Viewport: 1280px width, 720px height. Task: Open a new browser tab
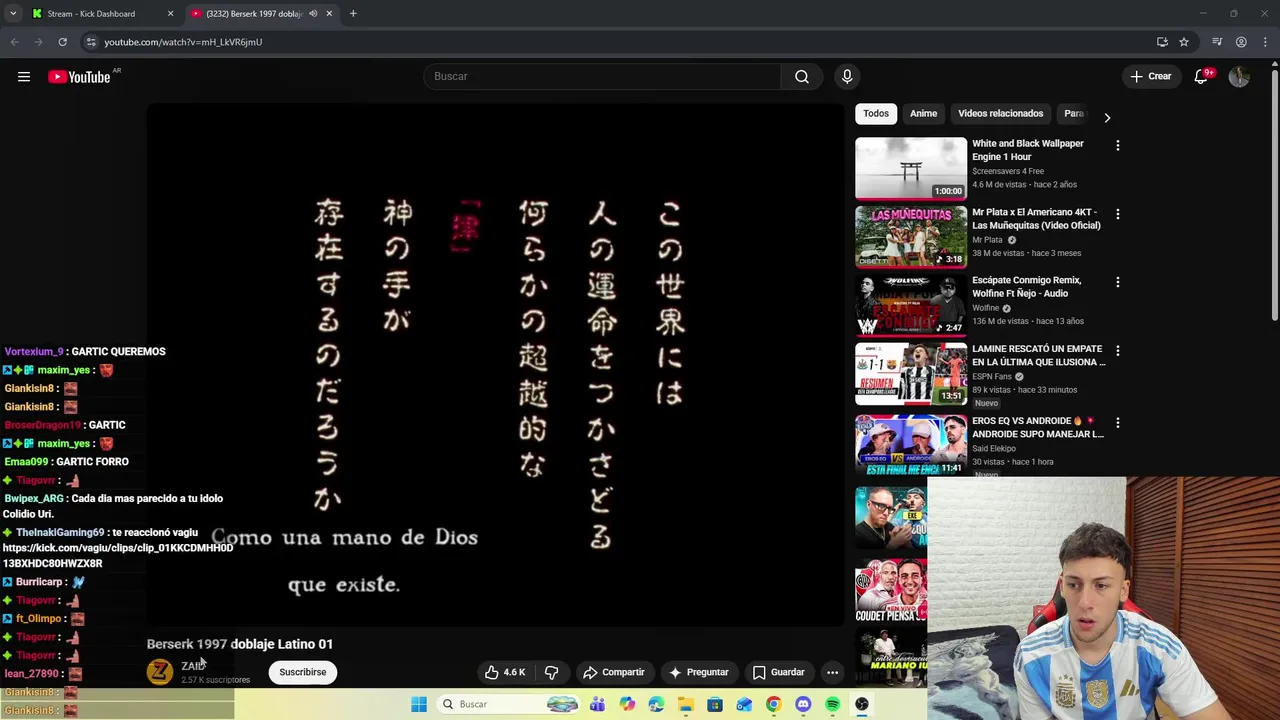pyautogui.click(x=353, y=14)
